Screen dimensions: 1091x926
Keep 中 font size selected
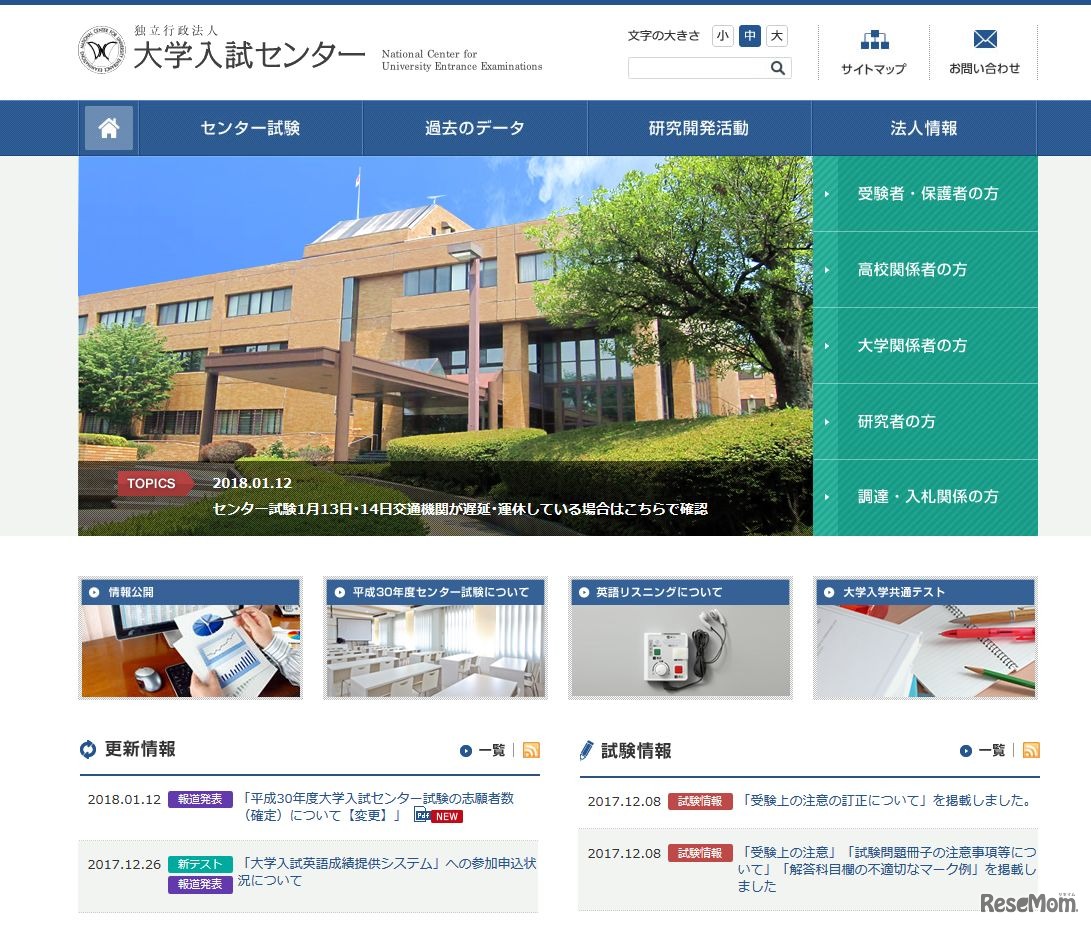coord(748,34)
